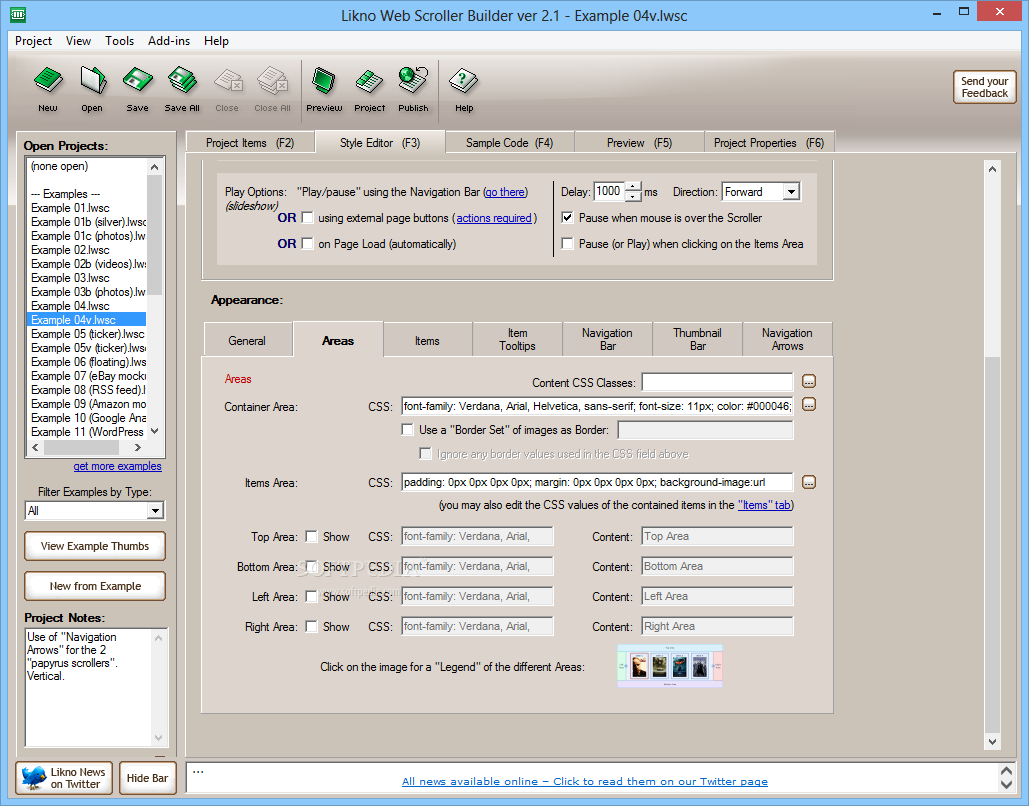Select the Items appearance tab
The image size is (1029, 806).
click(x=427, y=341)
